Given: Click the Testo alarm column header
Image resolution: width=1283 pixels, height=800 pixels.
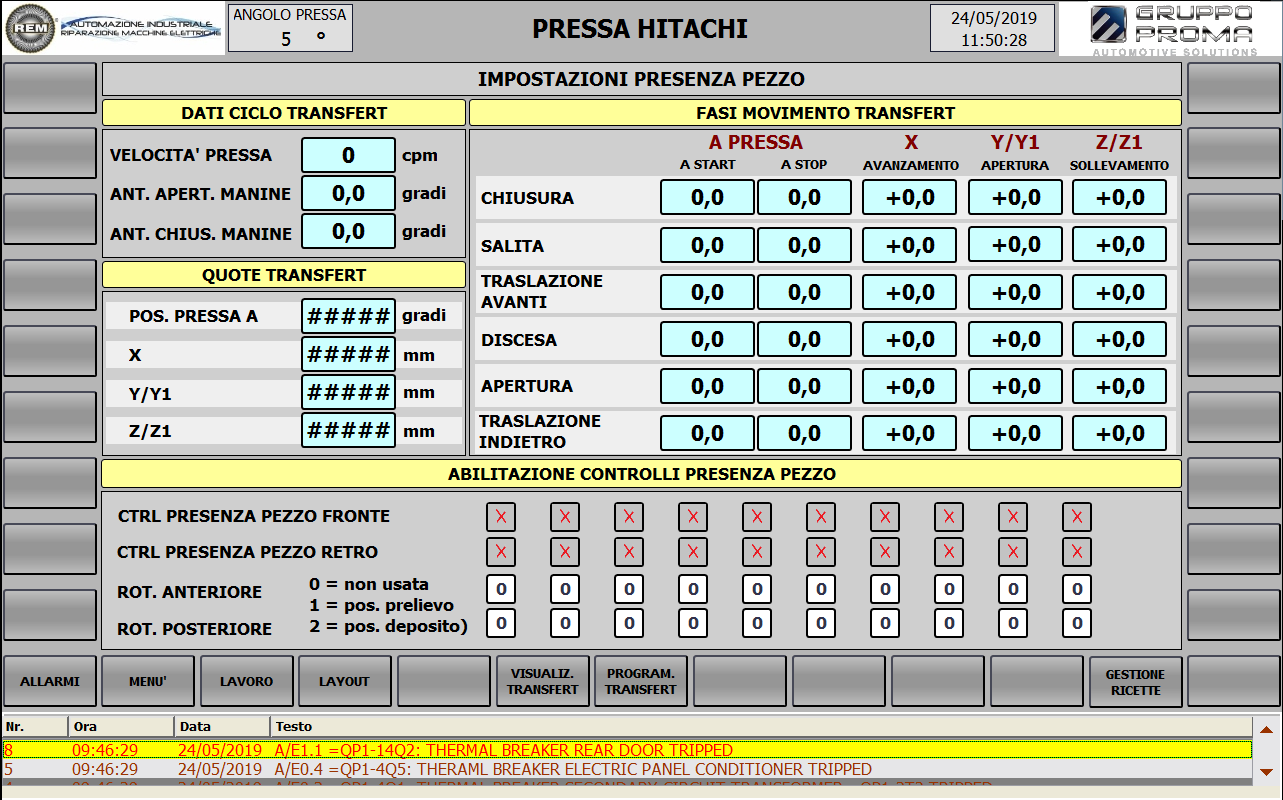Looking at the screenshot, I should (761, 726).
